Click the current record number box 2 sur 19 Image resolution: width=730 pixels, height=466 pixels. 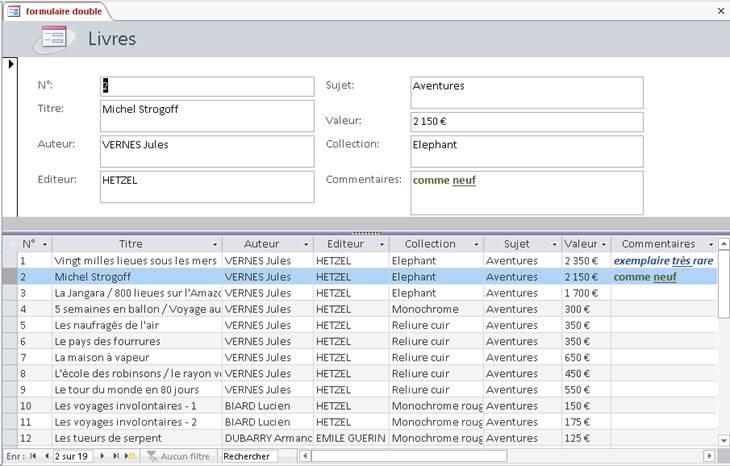(x=73, y=456)
